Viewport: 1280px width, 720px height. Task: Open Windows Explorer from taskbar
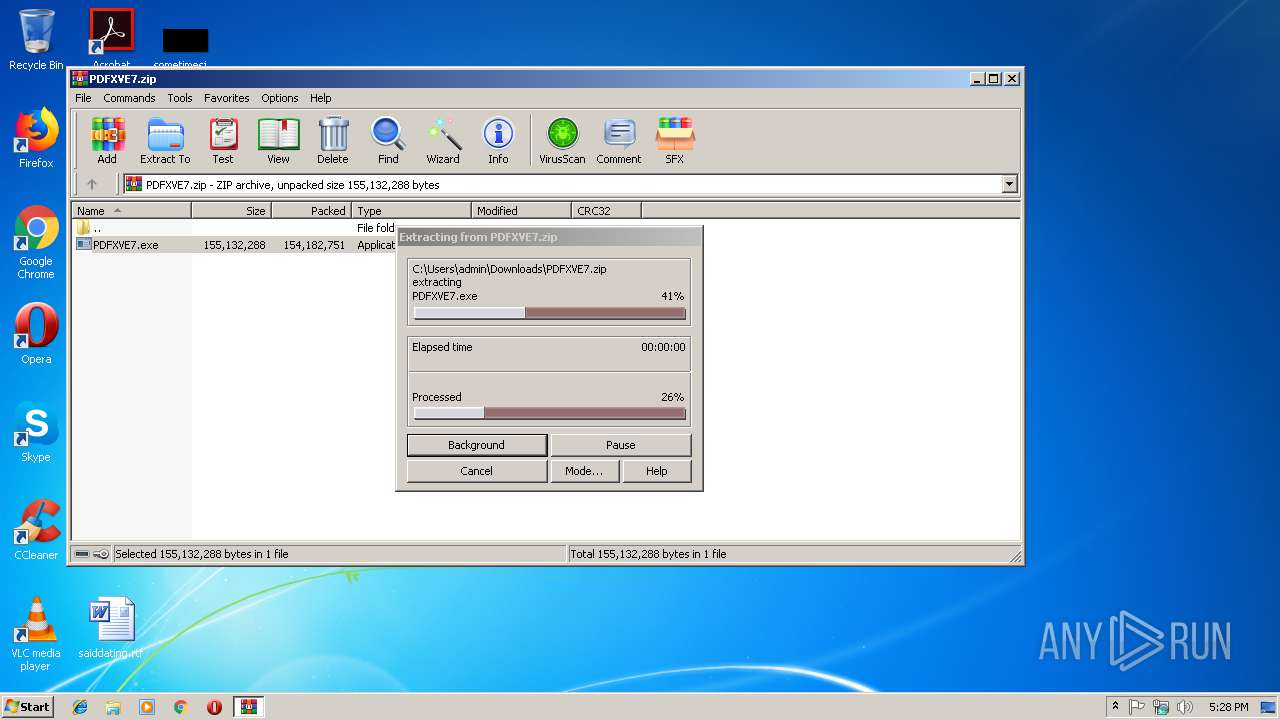tap(113, 707)
